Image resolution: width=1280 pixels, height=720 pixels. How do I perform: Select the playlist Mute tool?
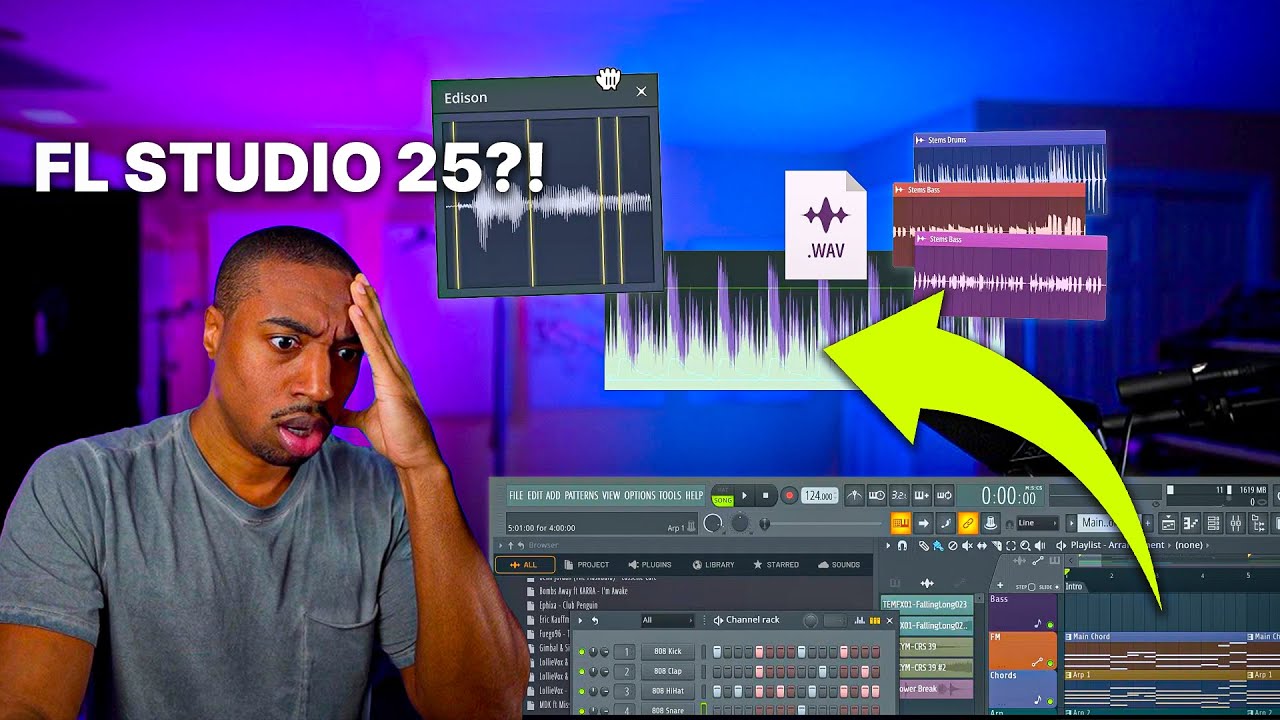click(x=967, y=545)
